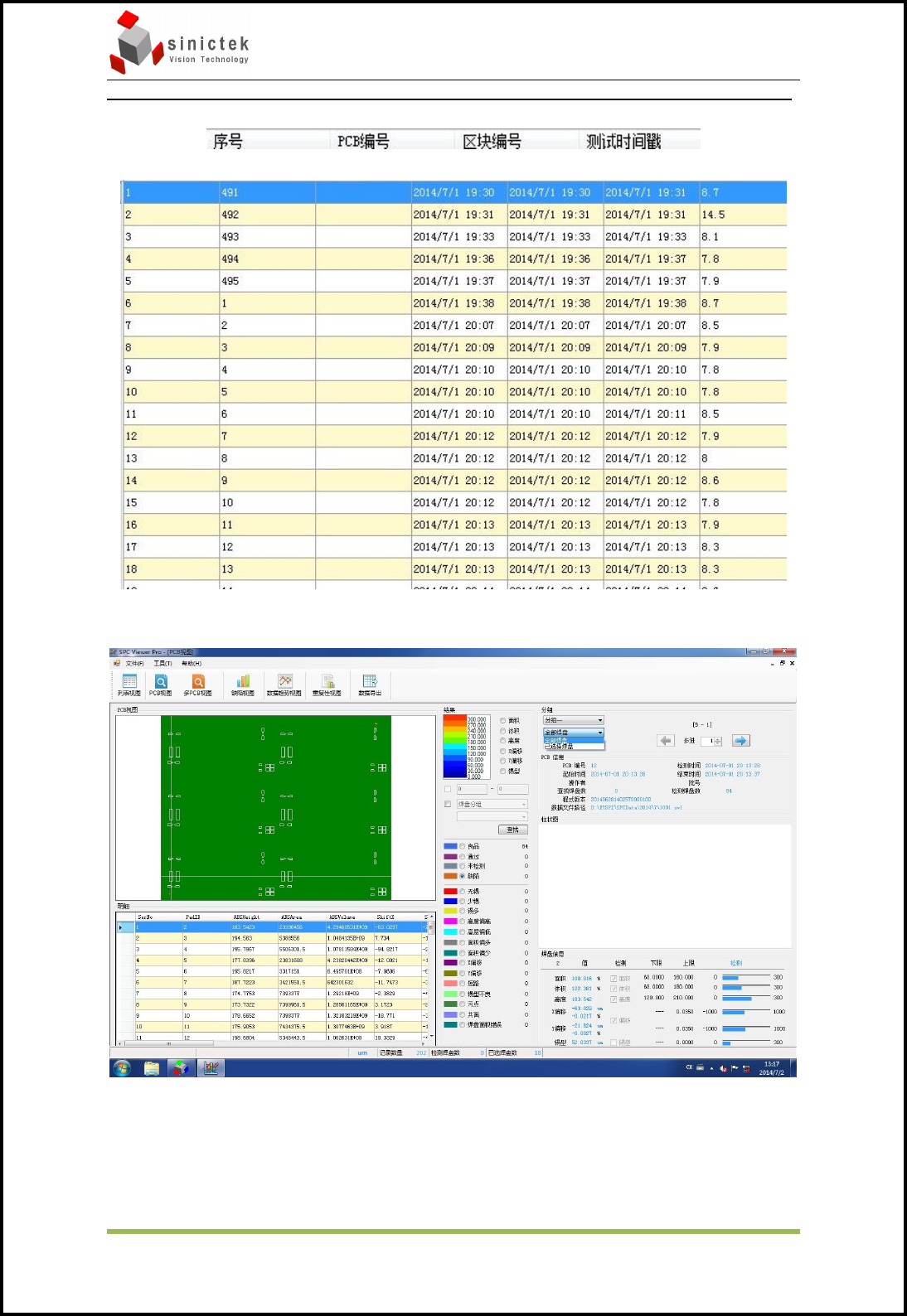Screen dimensions: 907x1316
Task: Select table row with PCB number 492
Action: tap(454, 215)
